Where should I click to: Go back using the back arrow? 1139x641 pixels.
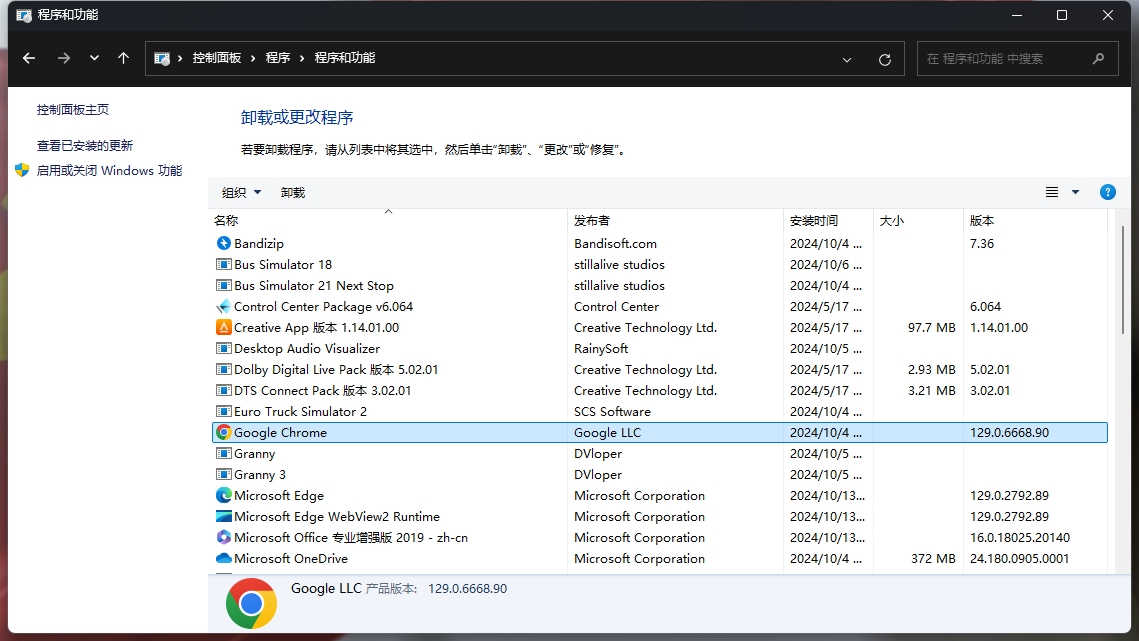(x=28, y=58)
